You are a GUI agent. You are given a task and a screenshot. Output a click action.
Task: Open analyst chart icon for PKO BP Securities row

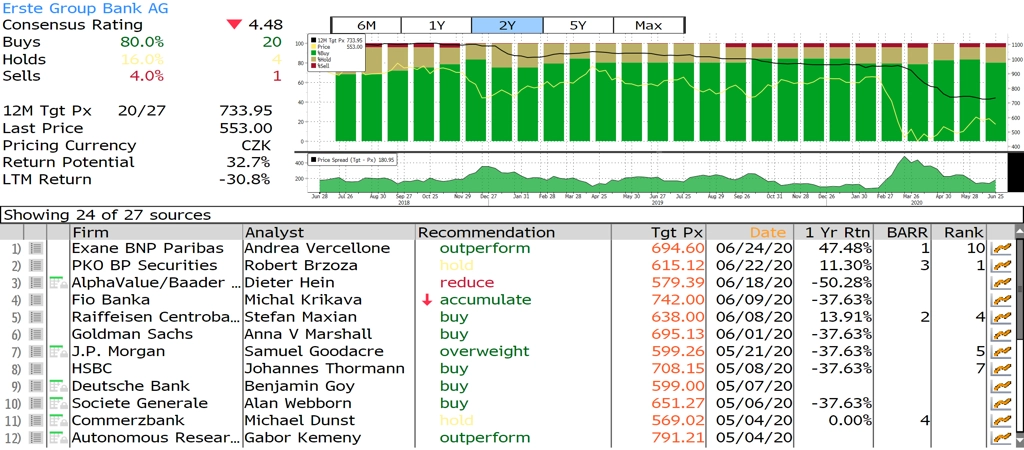coord(1000,266)
